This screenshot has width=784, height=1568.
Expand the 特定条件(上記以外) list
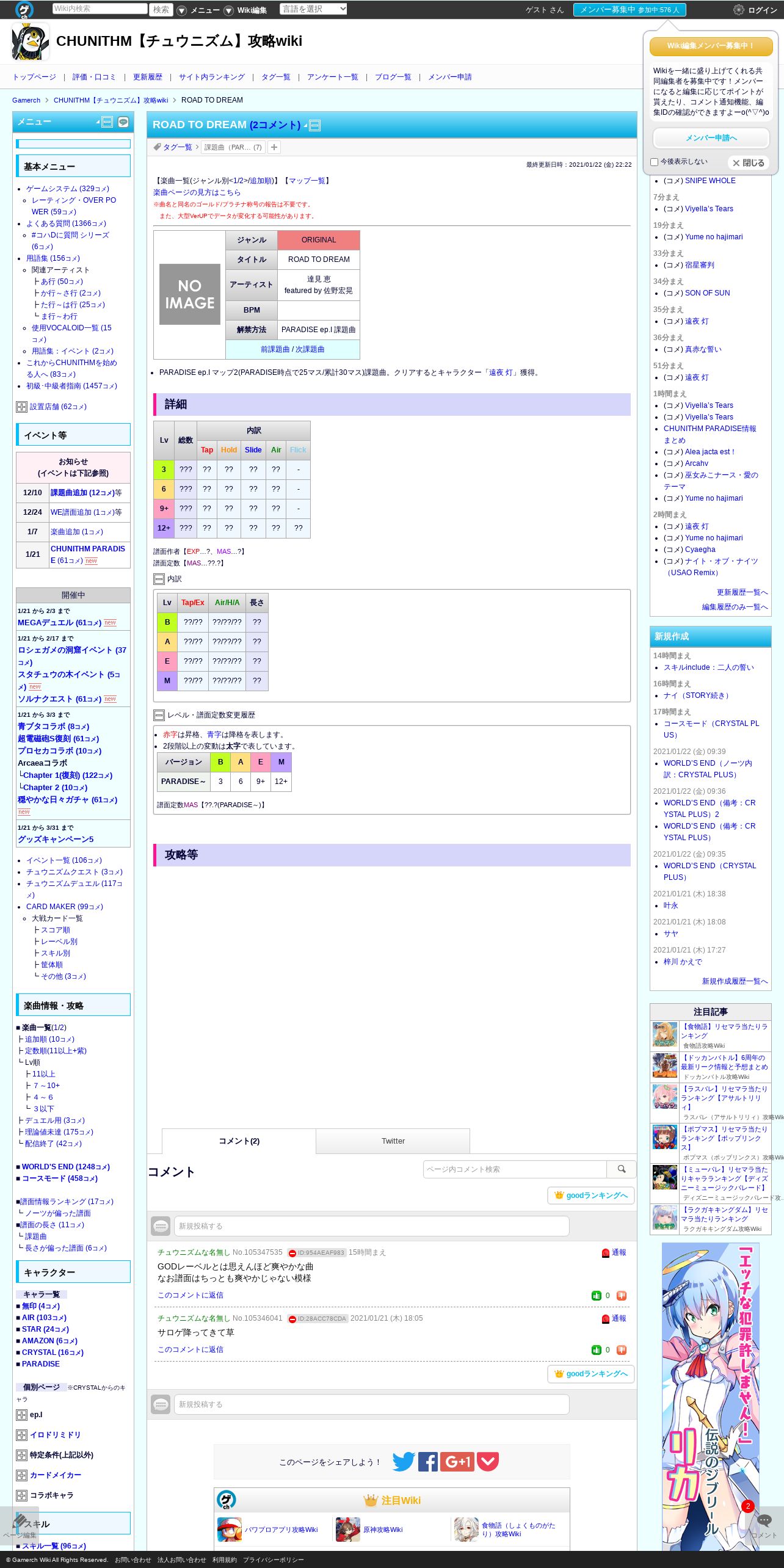(21, 1455)
